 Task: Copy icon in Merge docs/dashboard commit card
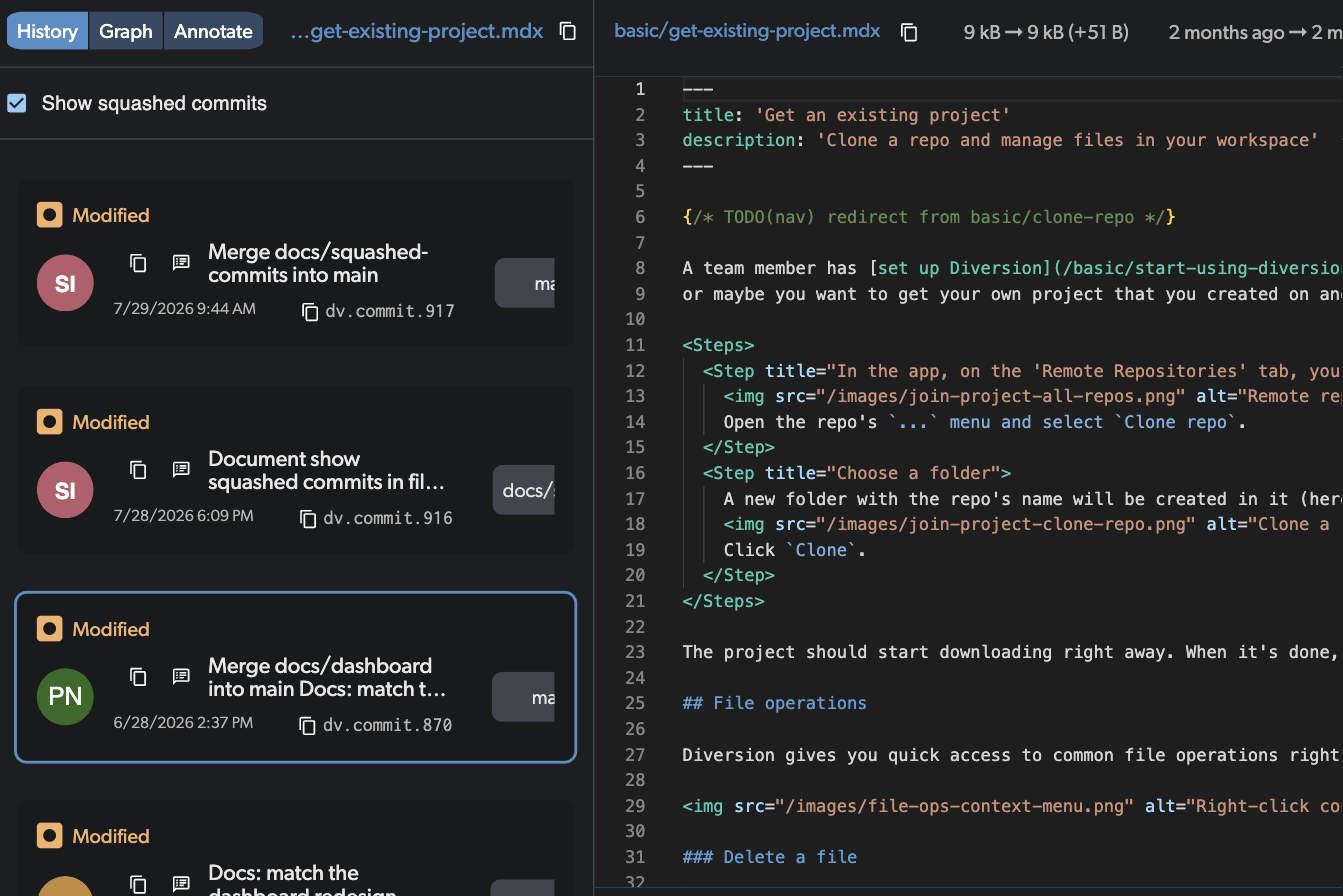pyautogui.click(x=139, y=677)
